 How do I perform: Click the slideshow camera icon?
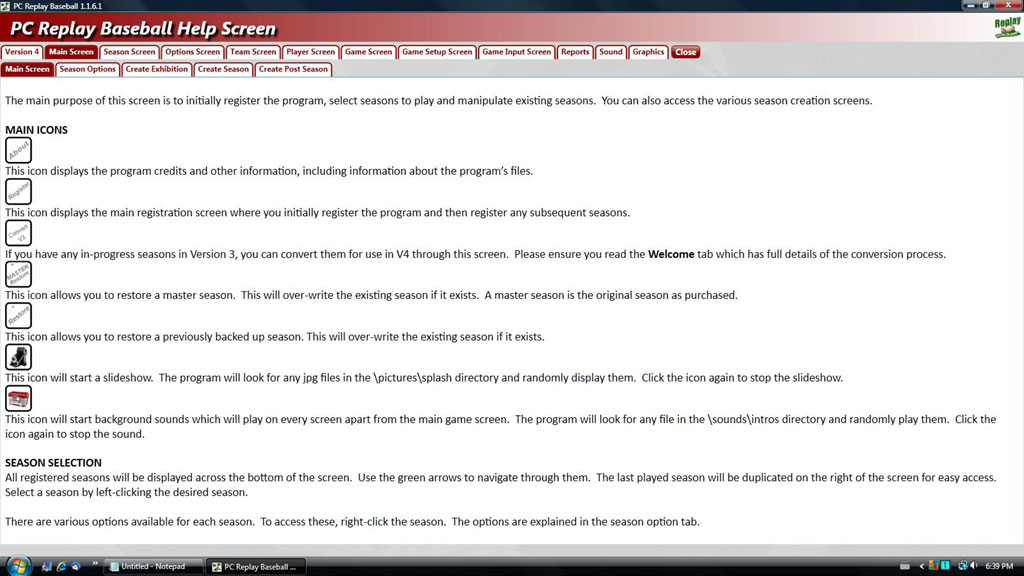(18, 357)
